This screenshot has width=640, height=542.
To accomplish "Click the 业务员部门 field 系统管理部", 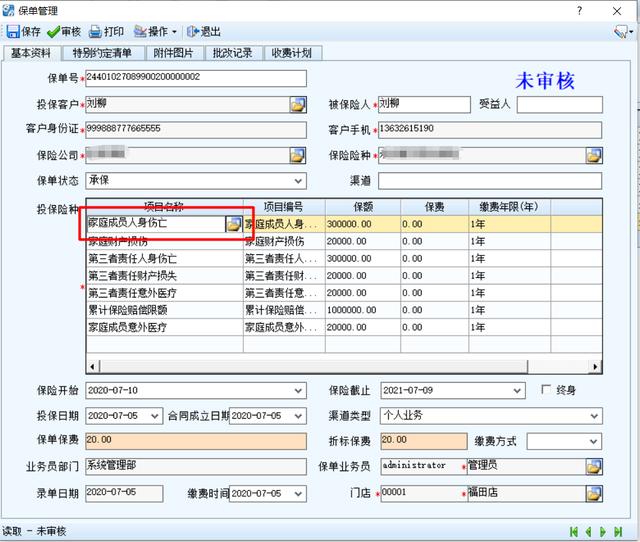I will pos(196,466).
